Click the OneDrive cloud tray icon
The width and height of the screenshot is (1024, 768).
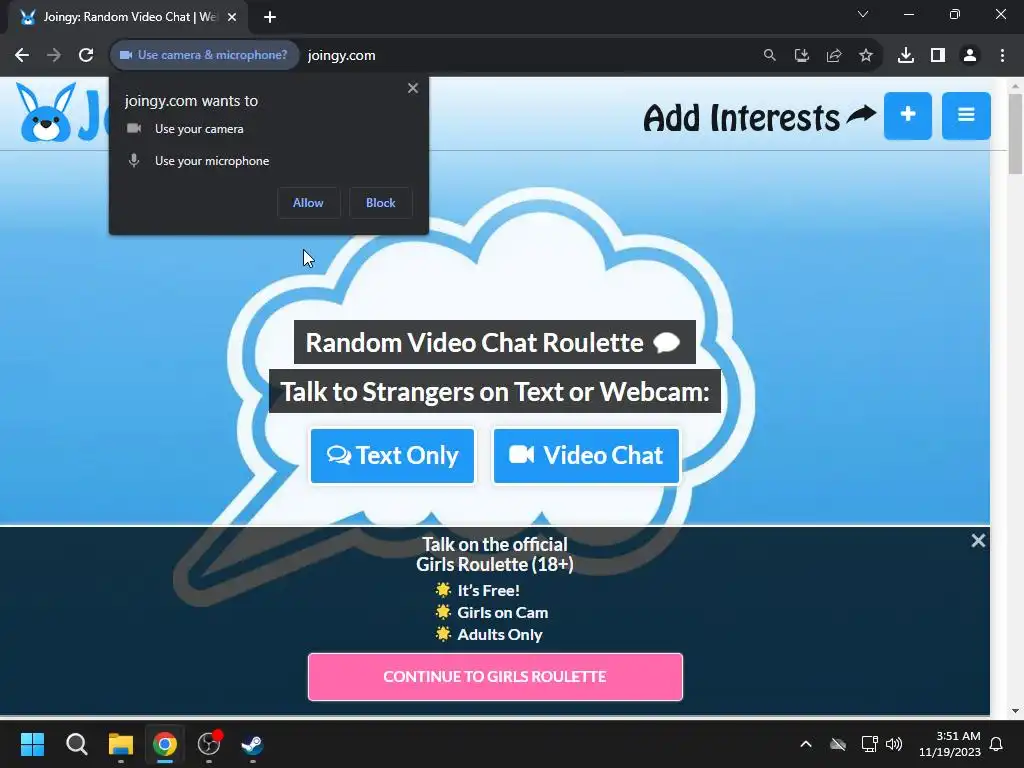tap(838, 744)
